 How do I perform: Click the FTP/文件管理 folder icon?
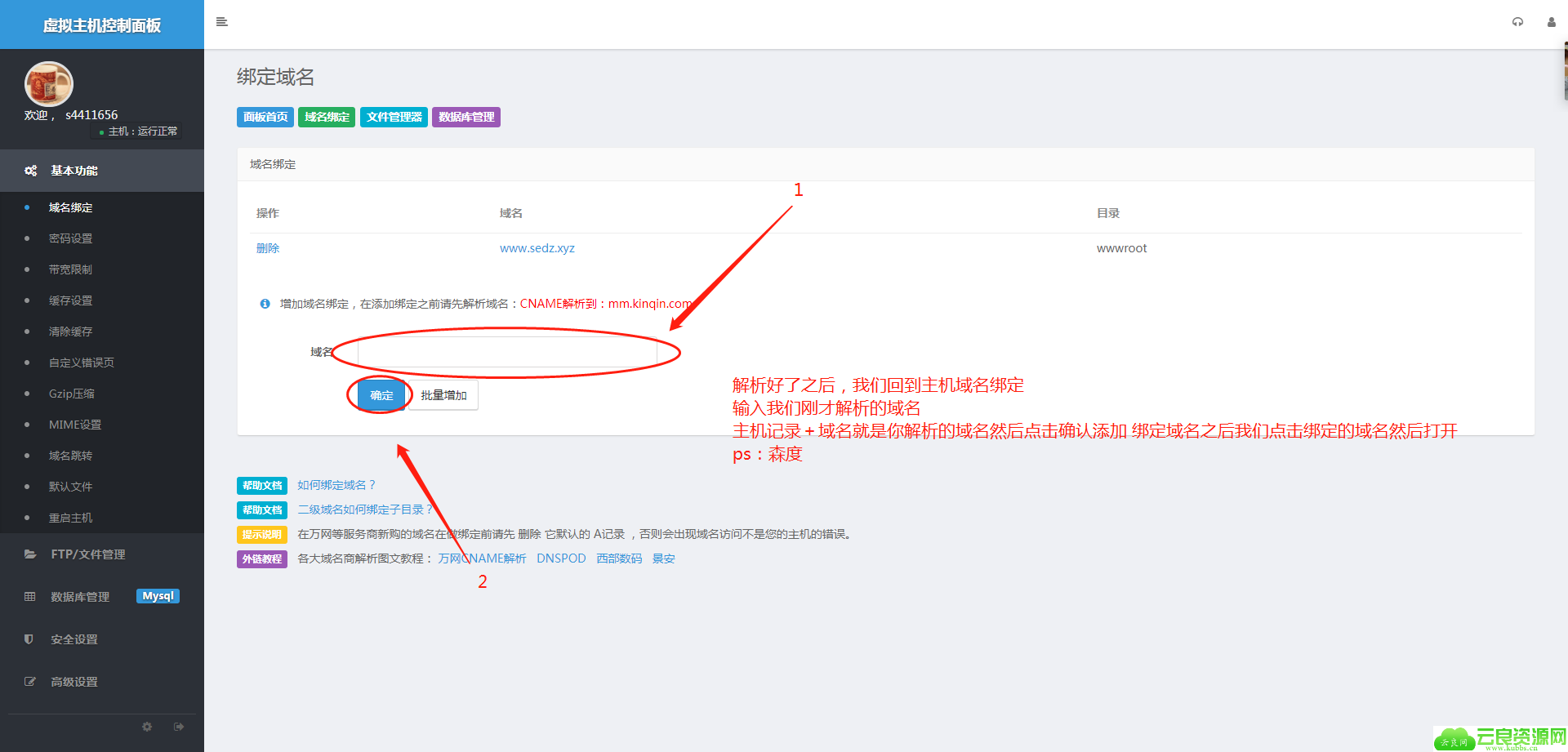tap(30, 554)
